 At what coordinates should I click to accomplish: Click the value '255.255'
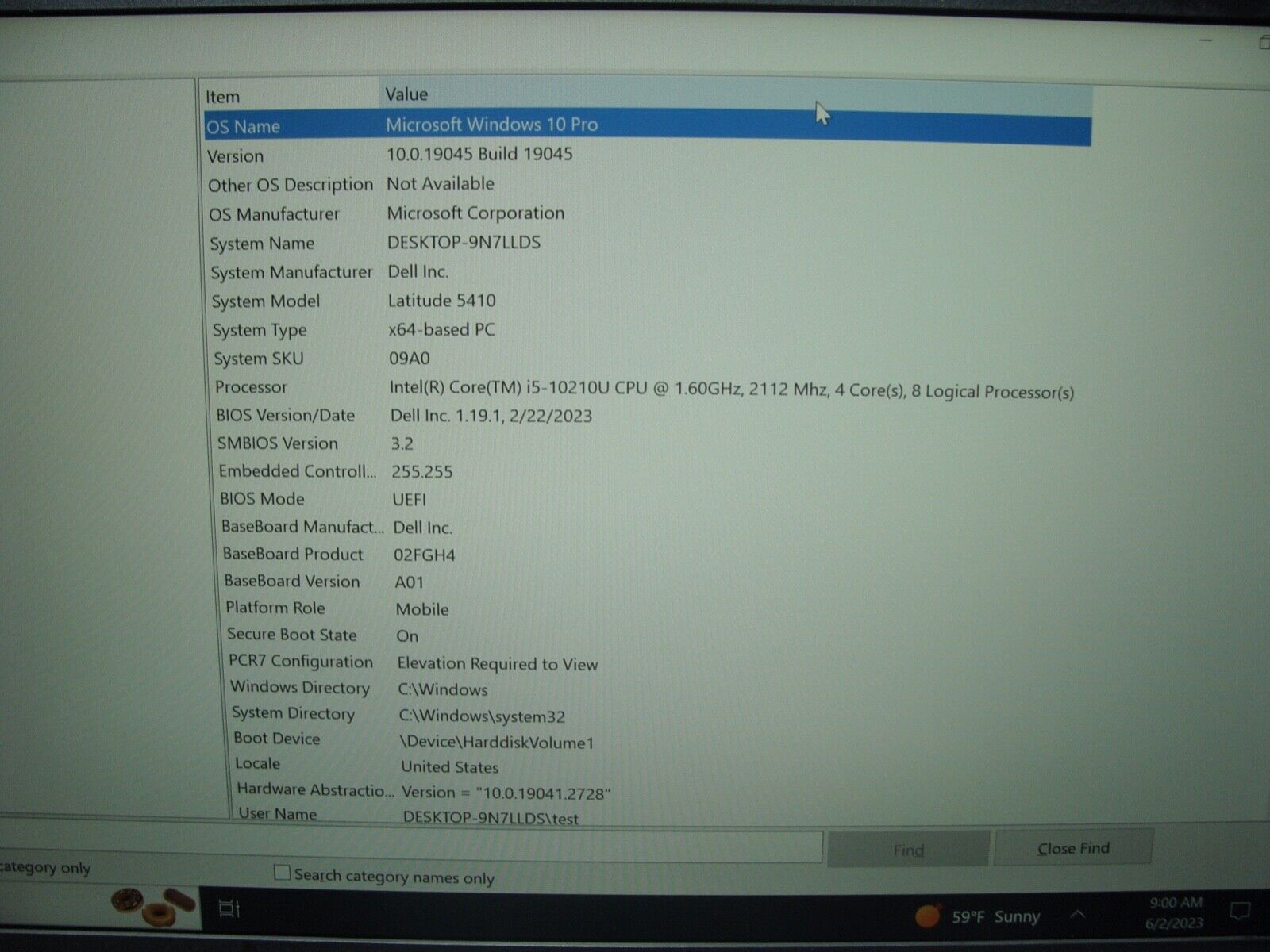(422, 472)
